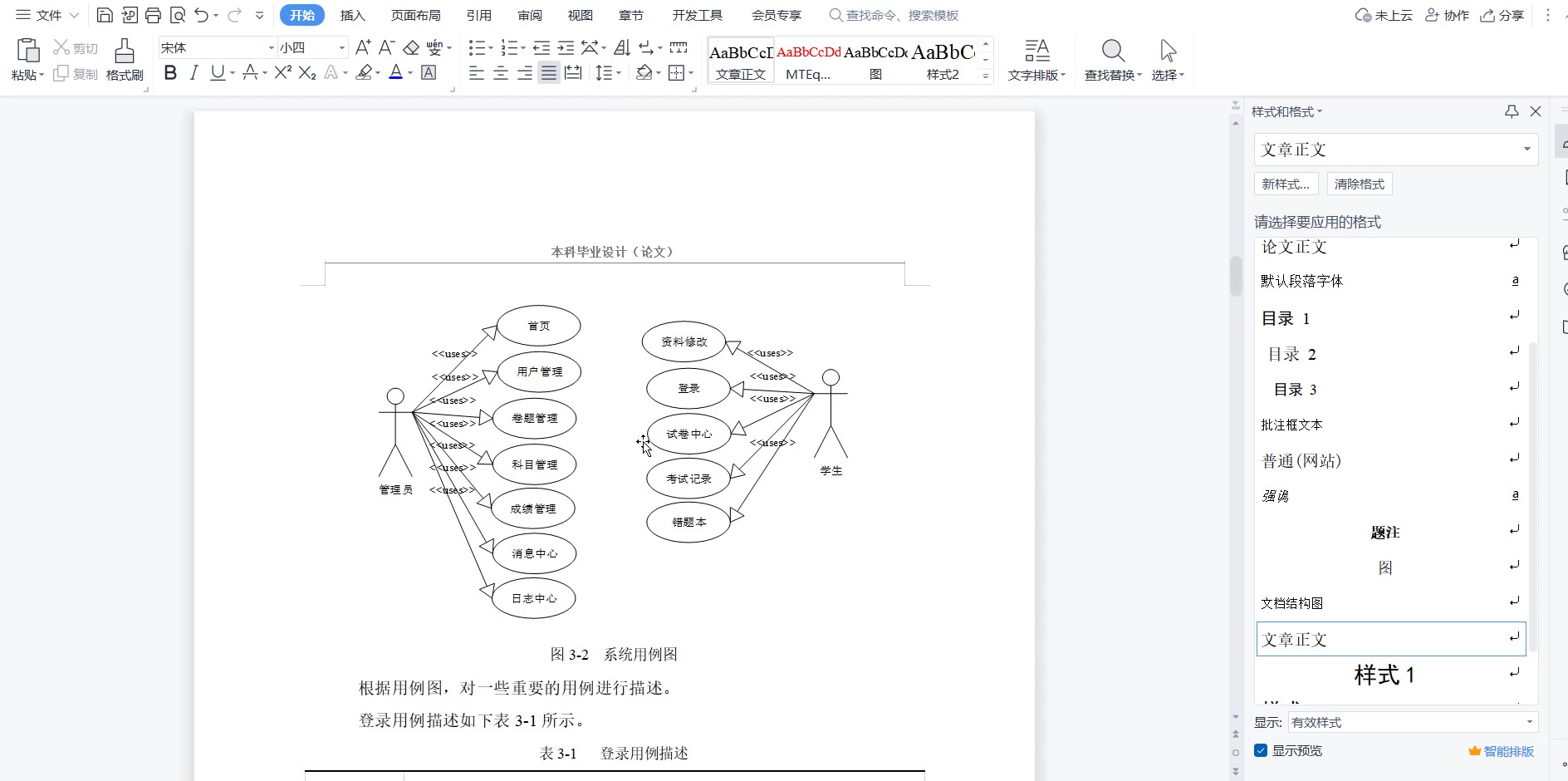Open Find and Replace tool
This screenshot has width=1568, height=781.
point(1113,60)
